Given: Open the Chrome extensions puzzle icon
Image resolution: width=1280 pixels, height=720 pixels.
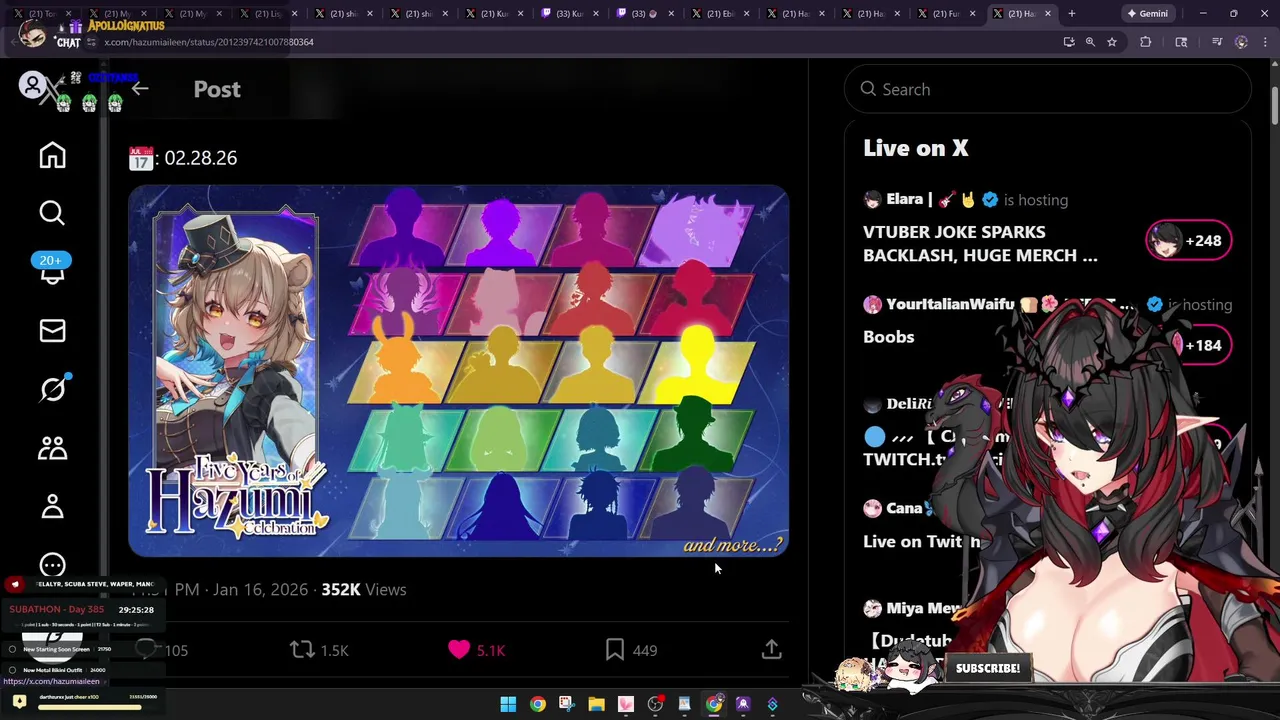Looking at the screenshot, I should (x=1146, y=42).
